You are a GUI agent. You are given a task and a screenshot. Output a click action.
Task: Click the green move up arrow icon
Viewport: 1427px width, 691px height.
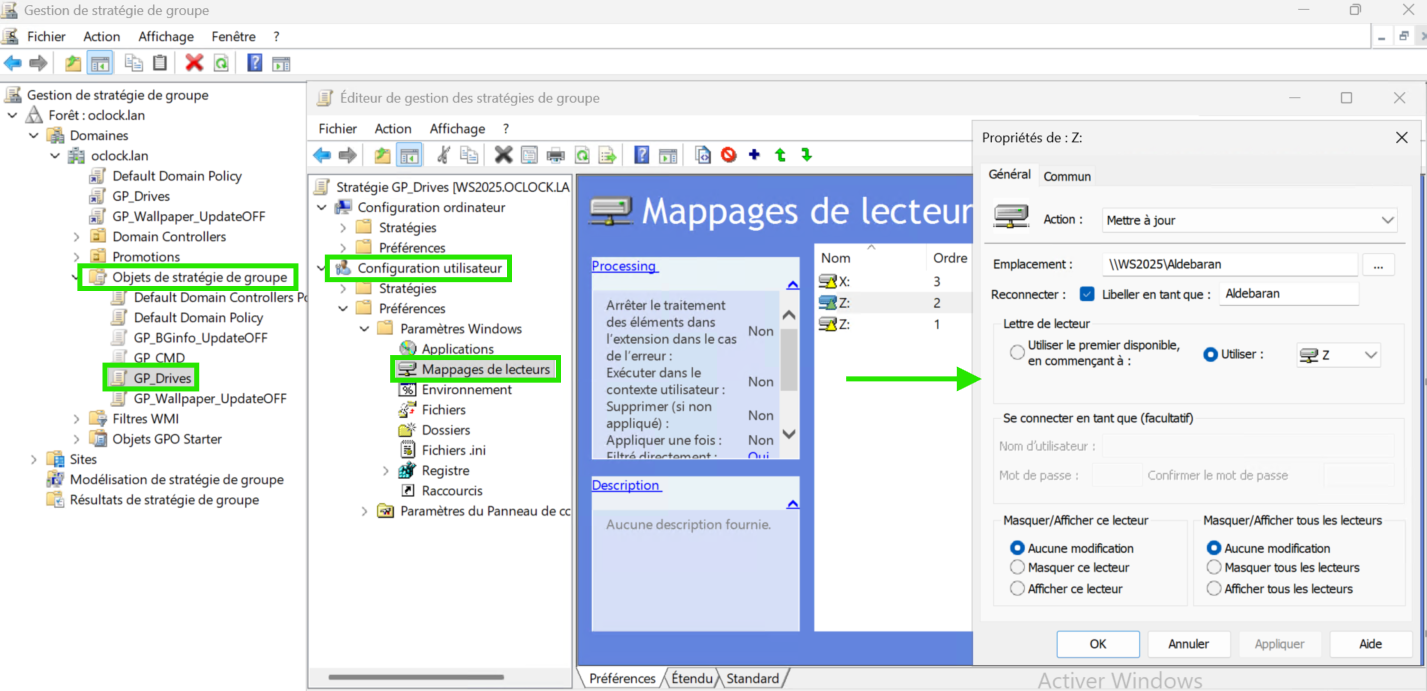[x=780, y=155]
